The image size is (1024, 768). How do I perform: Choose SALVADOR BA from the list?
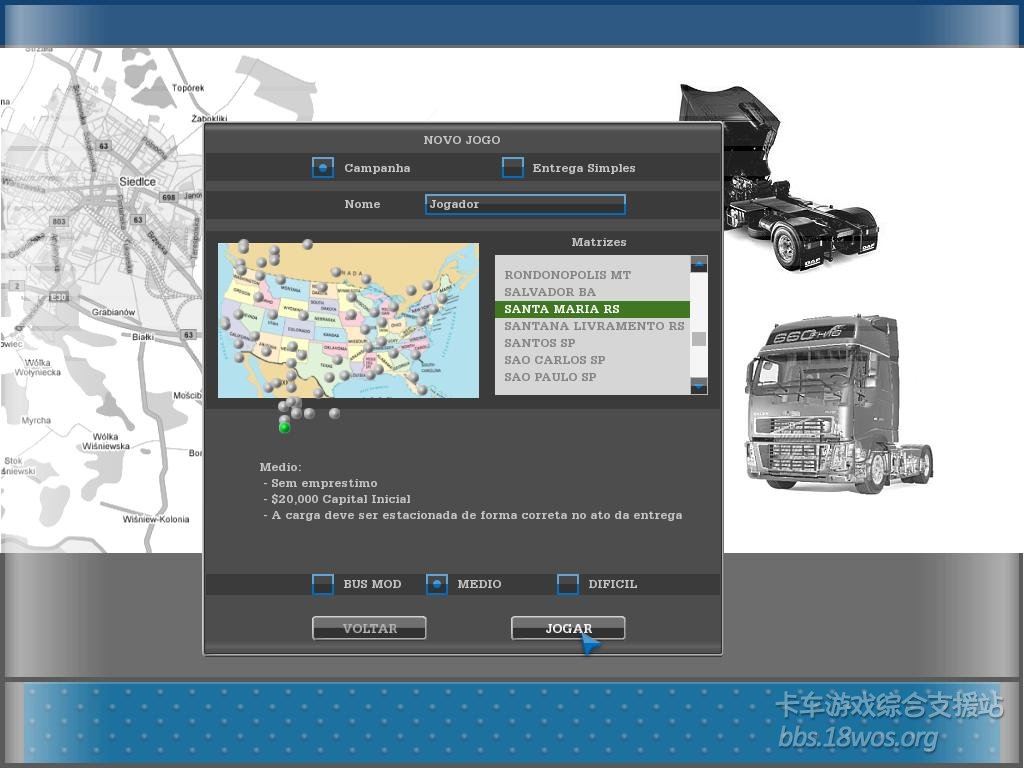click(549, 292)
